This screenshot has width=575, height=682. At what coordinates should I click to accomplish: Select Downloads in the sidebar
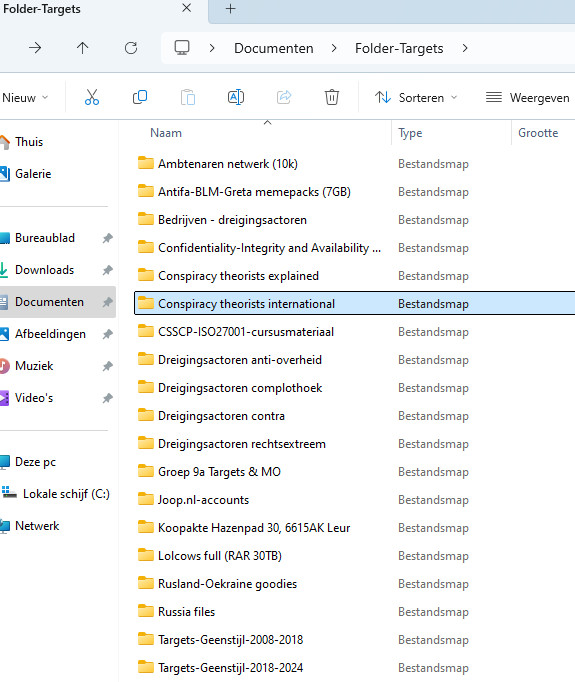point(44,270)
